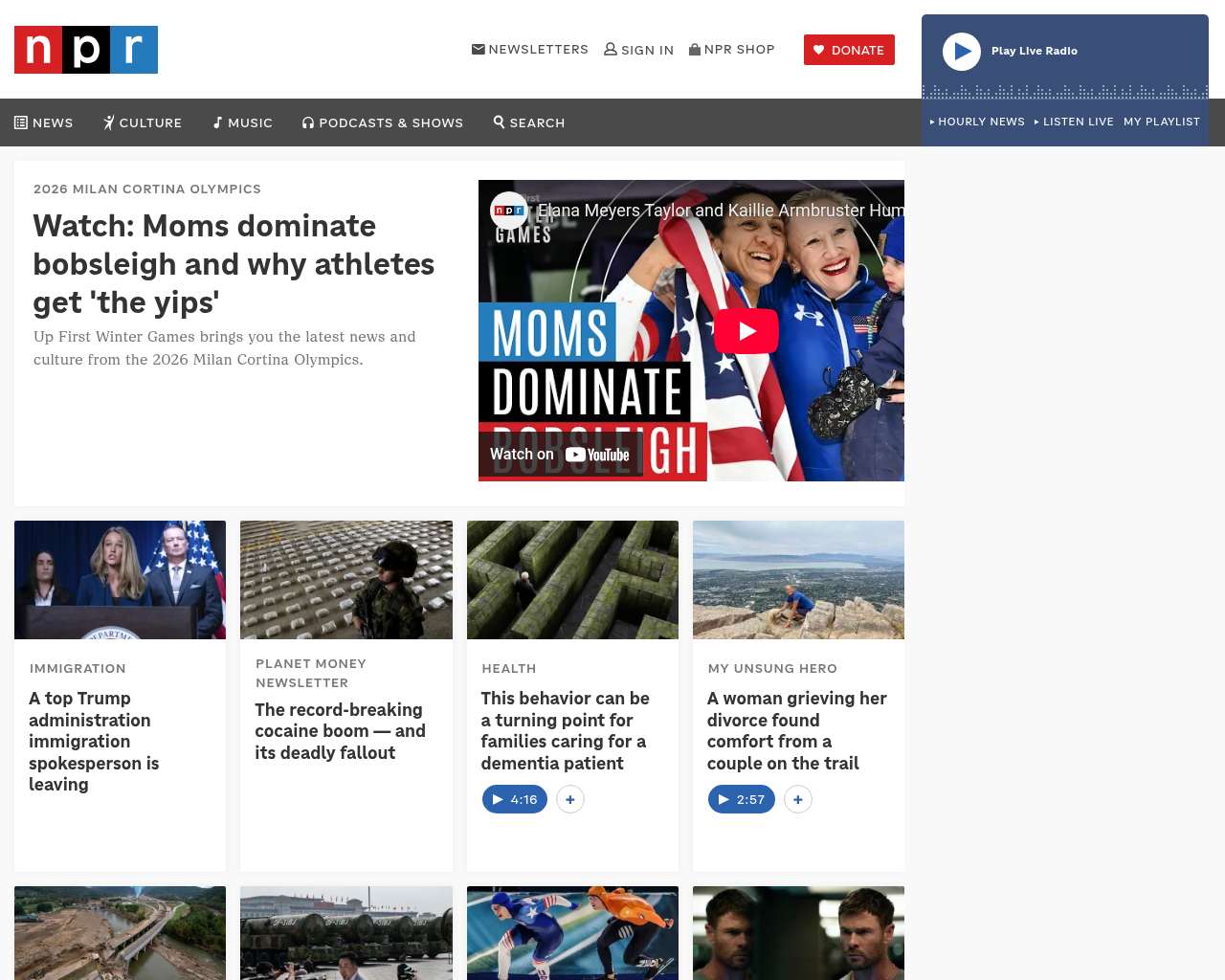Read the Trump immigration spokesperson story
Screen dimensions: 1225x980
[94, 742]
